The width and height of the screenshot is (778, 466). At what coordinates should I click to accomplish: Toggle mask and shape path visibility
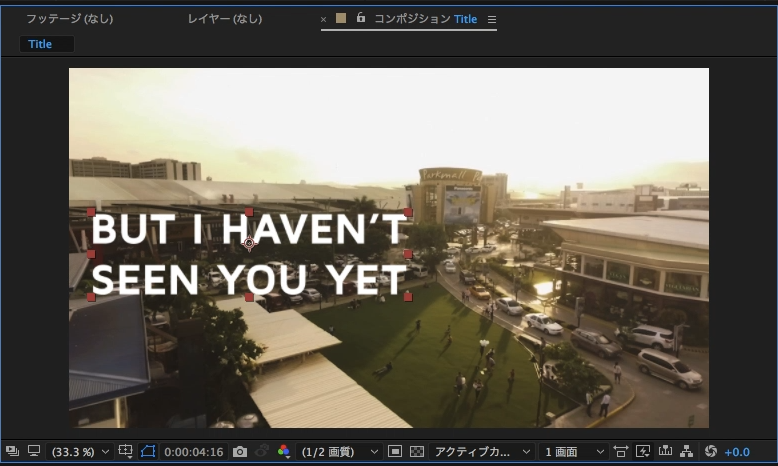click(148, 451)
